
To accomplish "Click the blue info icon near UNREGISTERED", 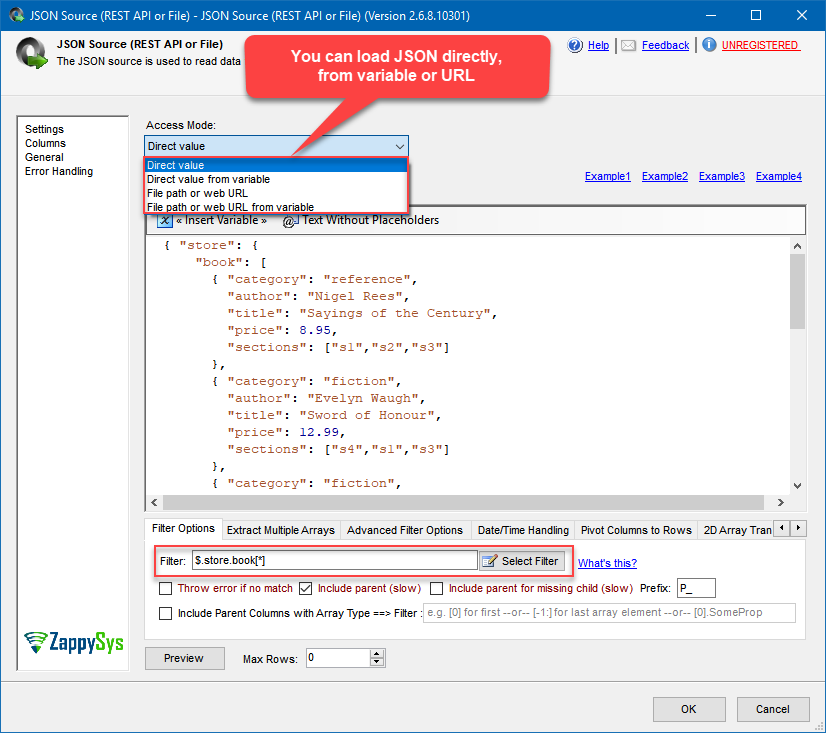I will click(x=710, y=45).
